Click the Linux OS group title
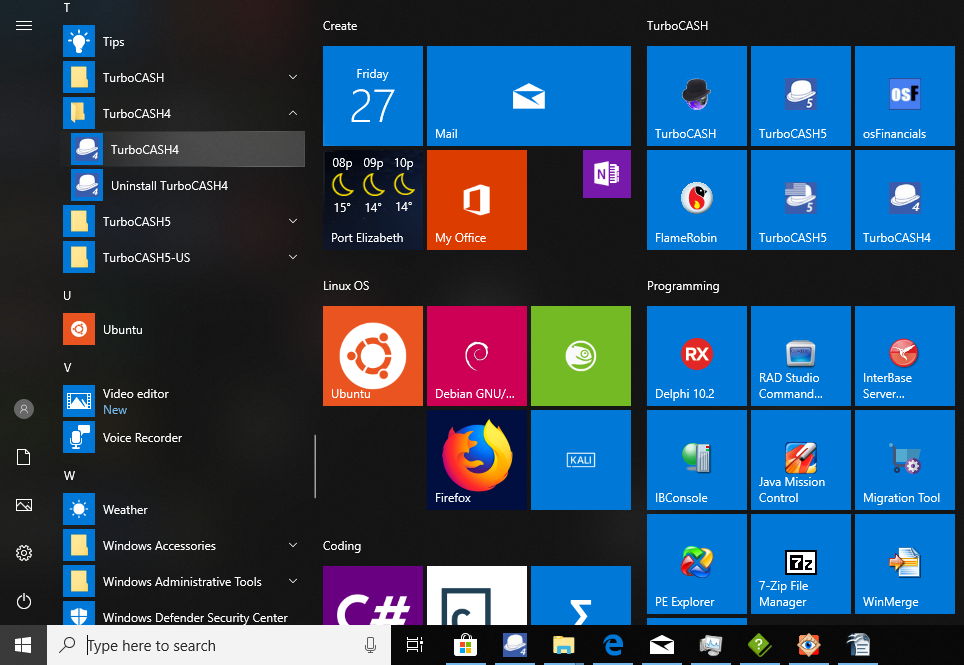The width and height of the screenshot is (964, 665). (346, 286)
